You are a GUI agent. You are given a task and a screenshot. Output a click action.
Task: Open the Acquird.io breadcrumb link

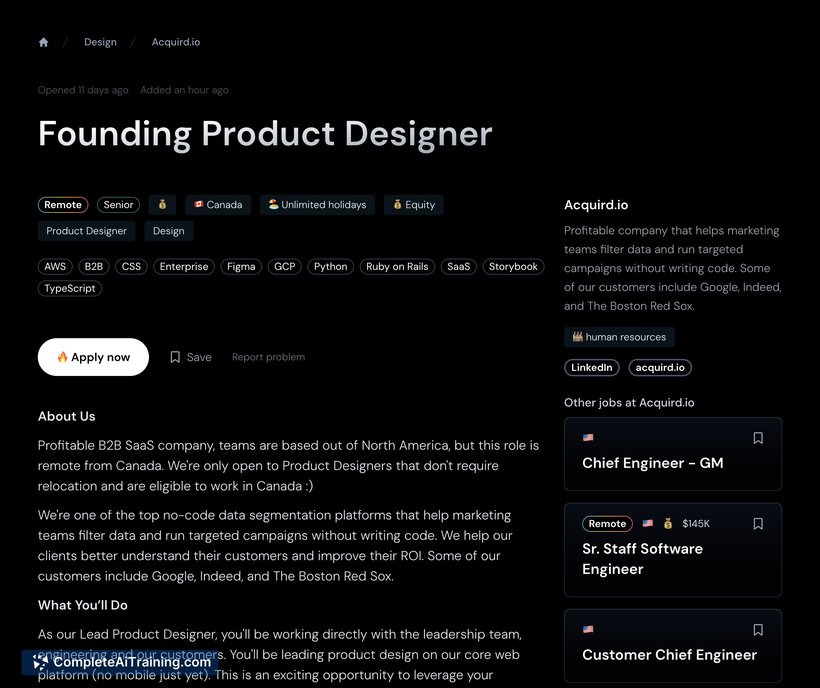click(x=176, y=42)
